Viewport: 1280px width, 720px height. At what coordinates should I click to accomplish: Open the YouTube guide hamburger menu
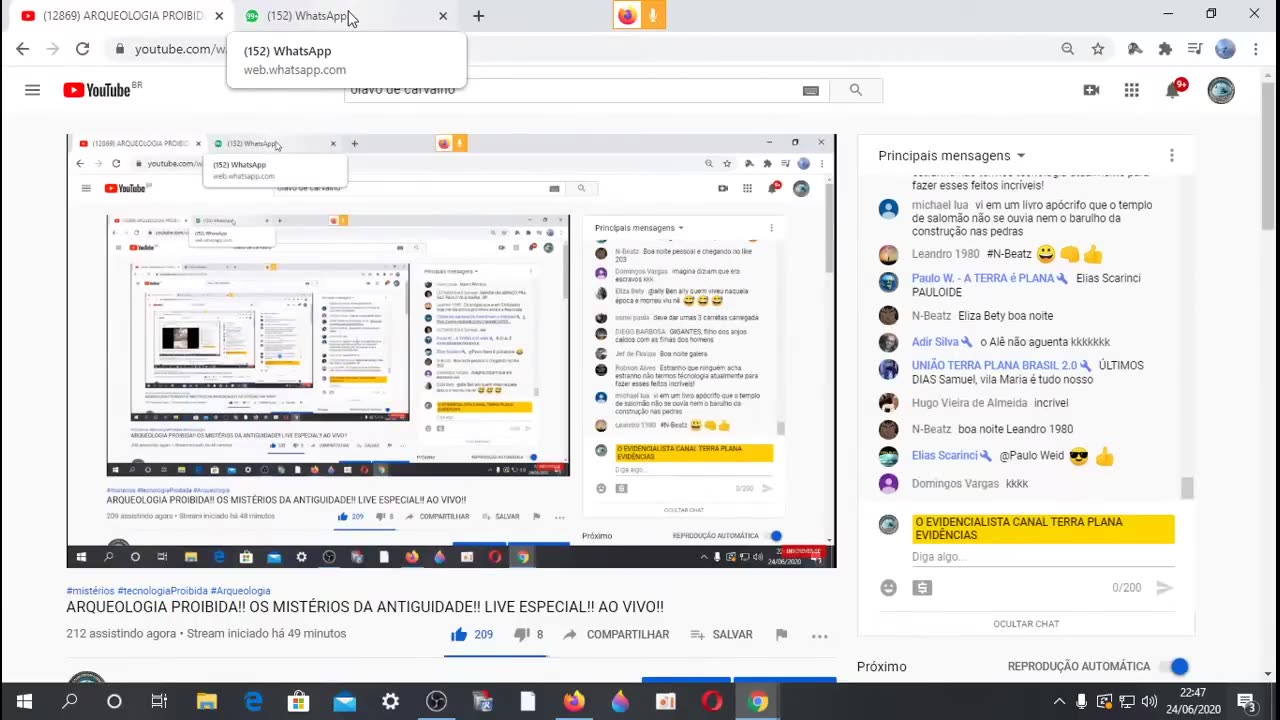click(x=32, y=90)
